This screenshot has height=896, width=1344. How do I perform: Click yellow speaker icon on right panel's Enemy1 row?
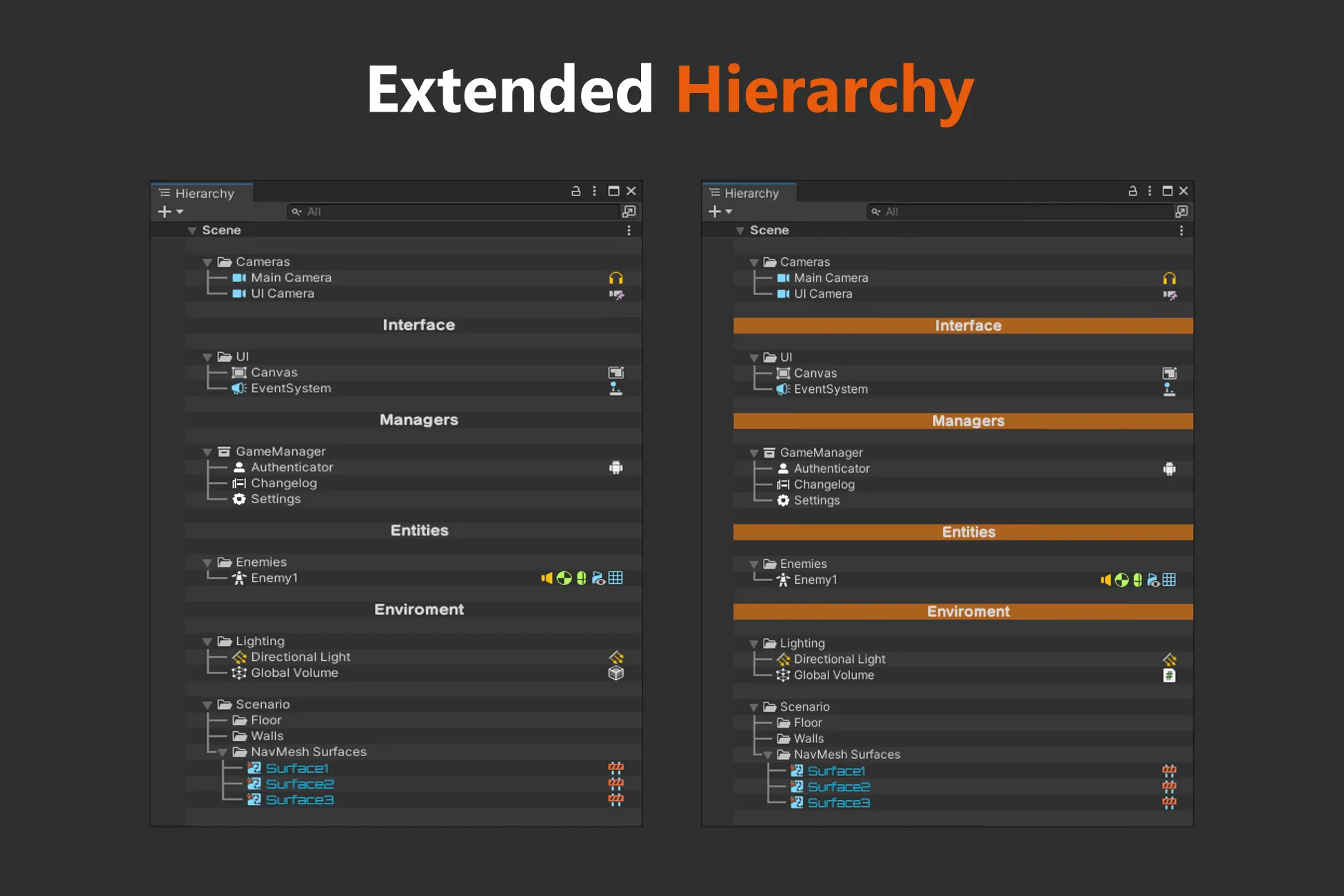tap(1106, 580)
